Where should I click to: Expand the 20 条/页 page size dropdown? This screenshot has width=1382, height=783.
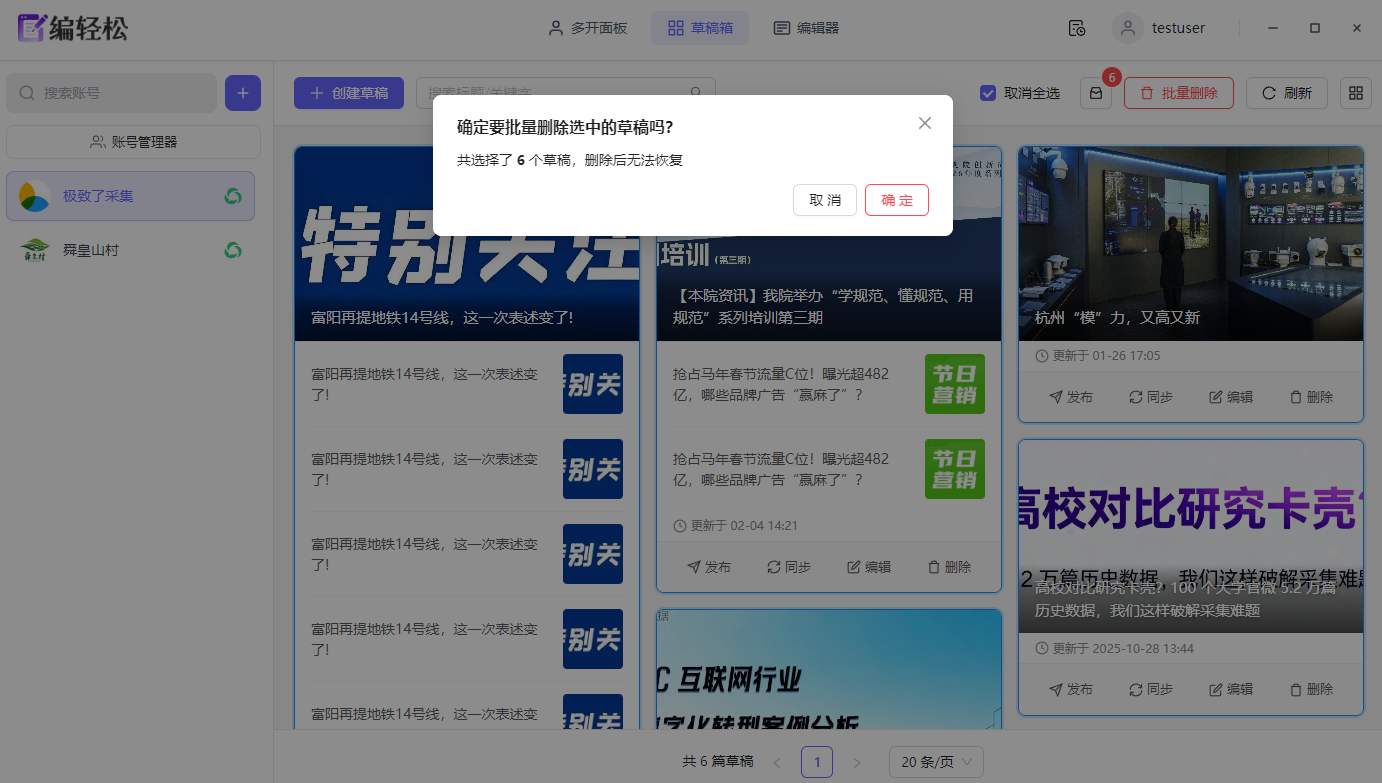(936, 762)
